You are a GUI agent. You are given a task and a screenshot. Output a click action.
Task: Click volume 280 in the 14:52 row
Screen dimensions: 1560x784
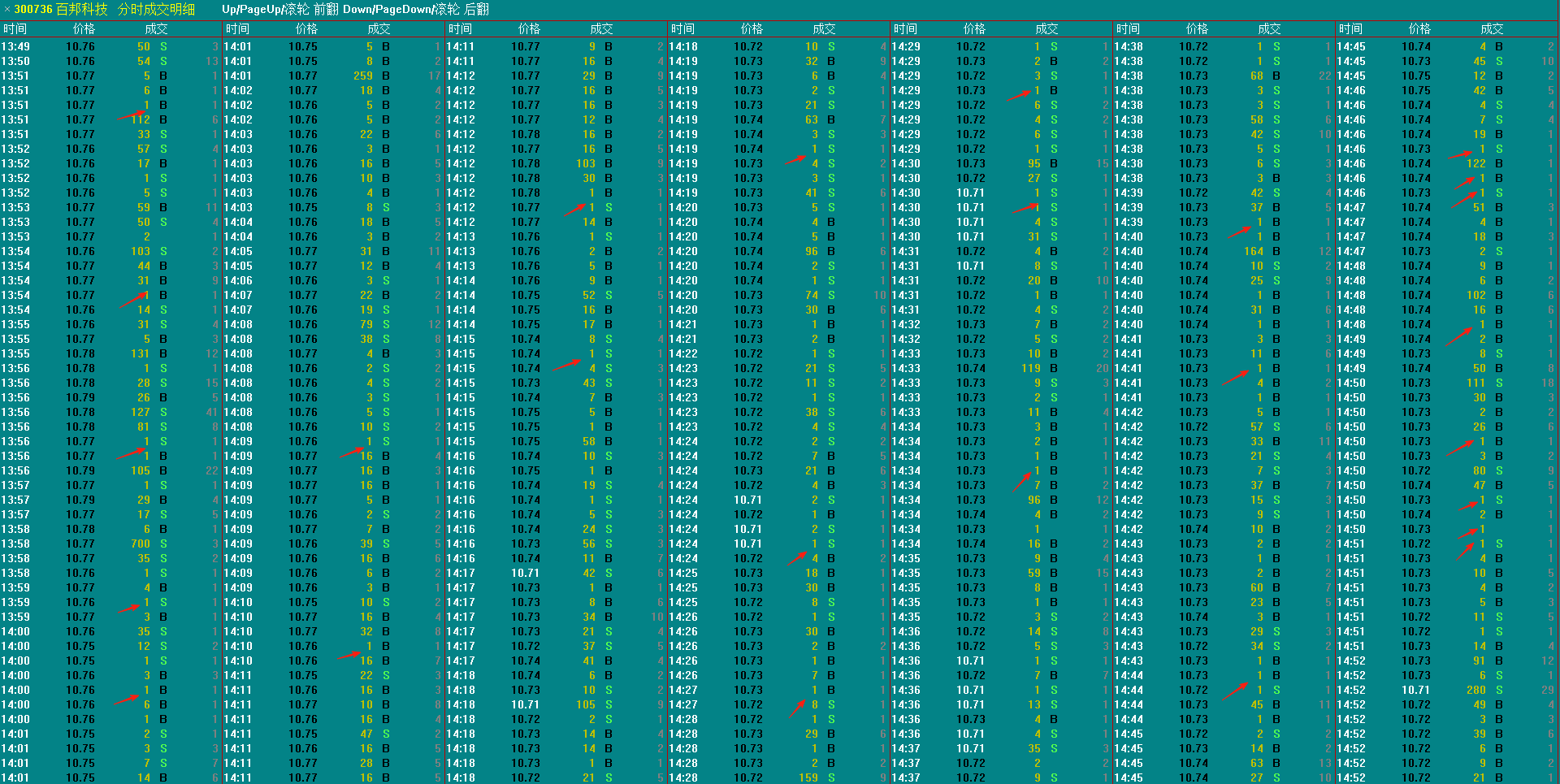click(1476, 690)
